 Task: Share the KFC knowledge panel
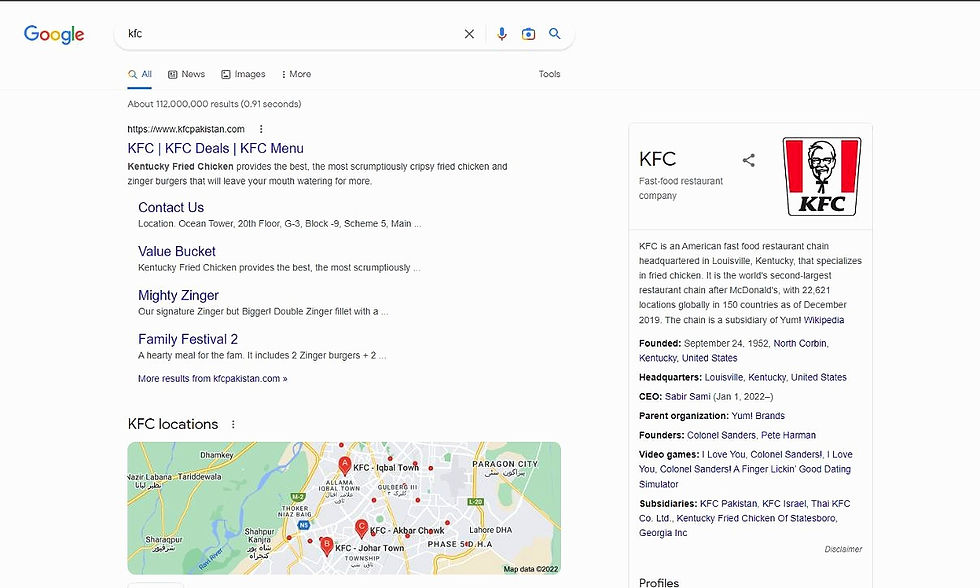(x=749, y=161)
